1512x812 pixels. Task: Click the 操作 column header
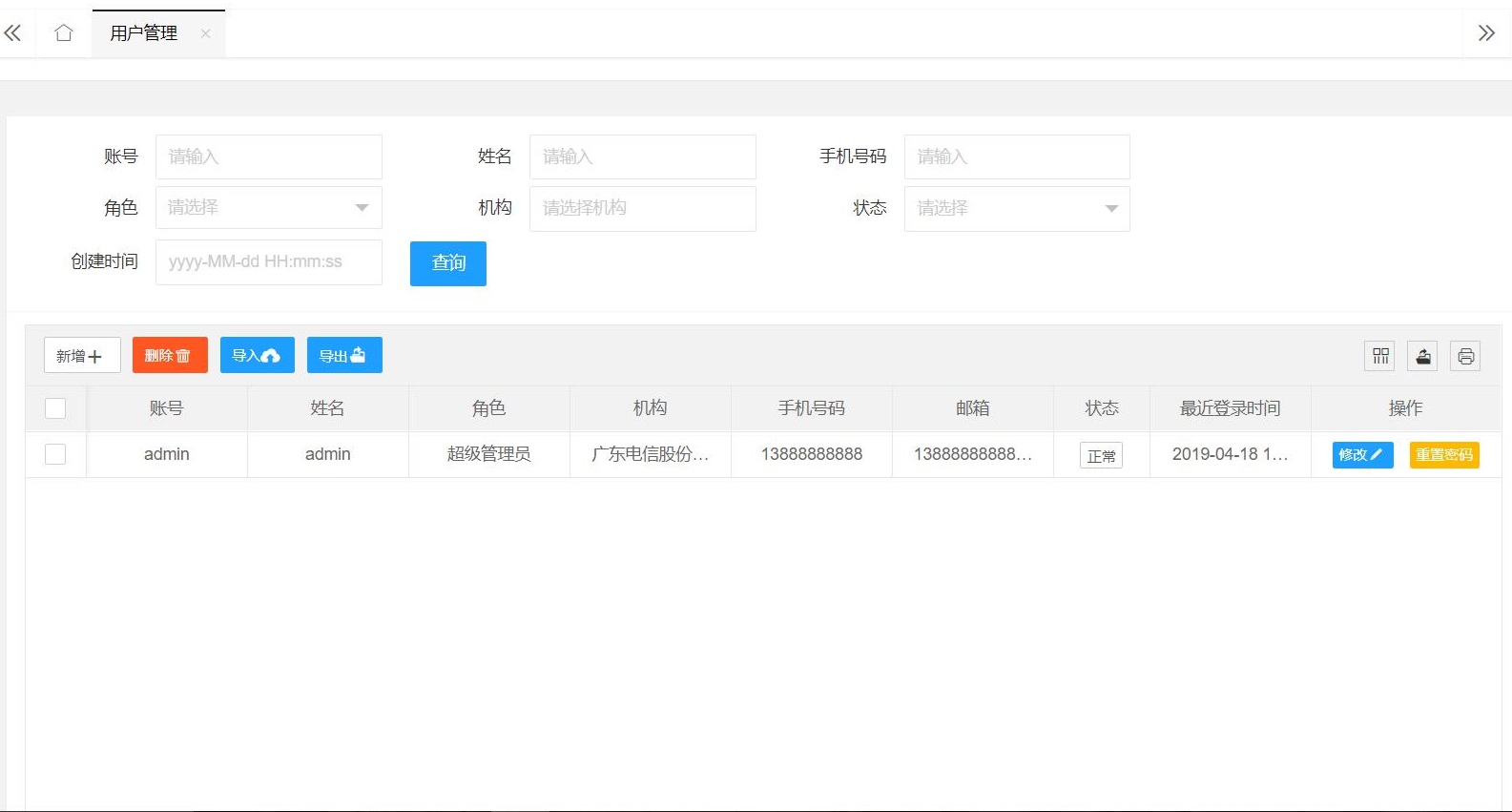(1406, 408)
